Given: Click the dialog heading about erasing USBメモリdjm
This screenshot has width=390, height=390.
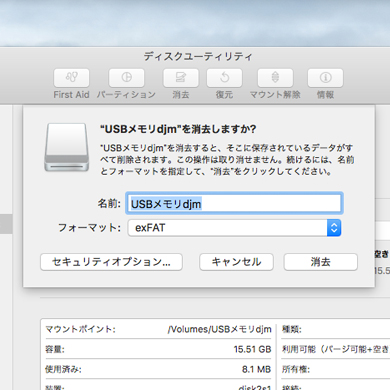Looking at the screenshot, I should [x=178, y=129].
